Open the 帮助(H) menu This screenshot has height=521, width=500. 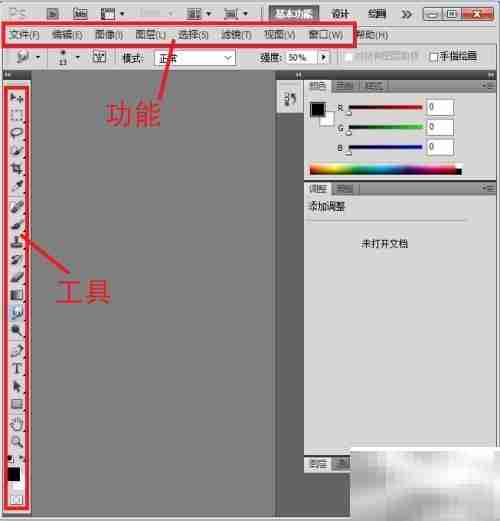(x=372, y=35)
